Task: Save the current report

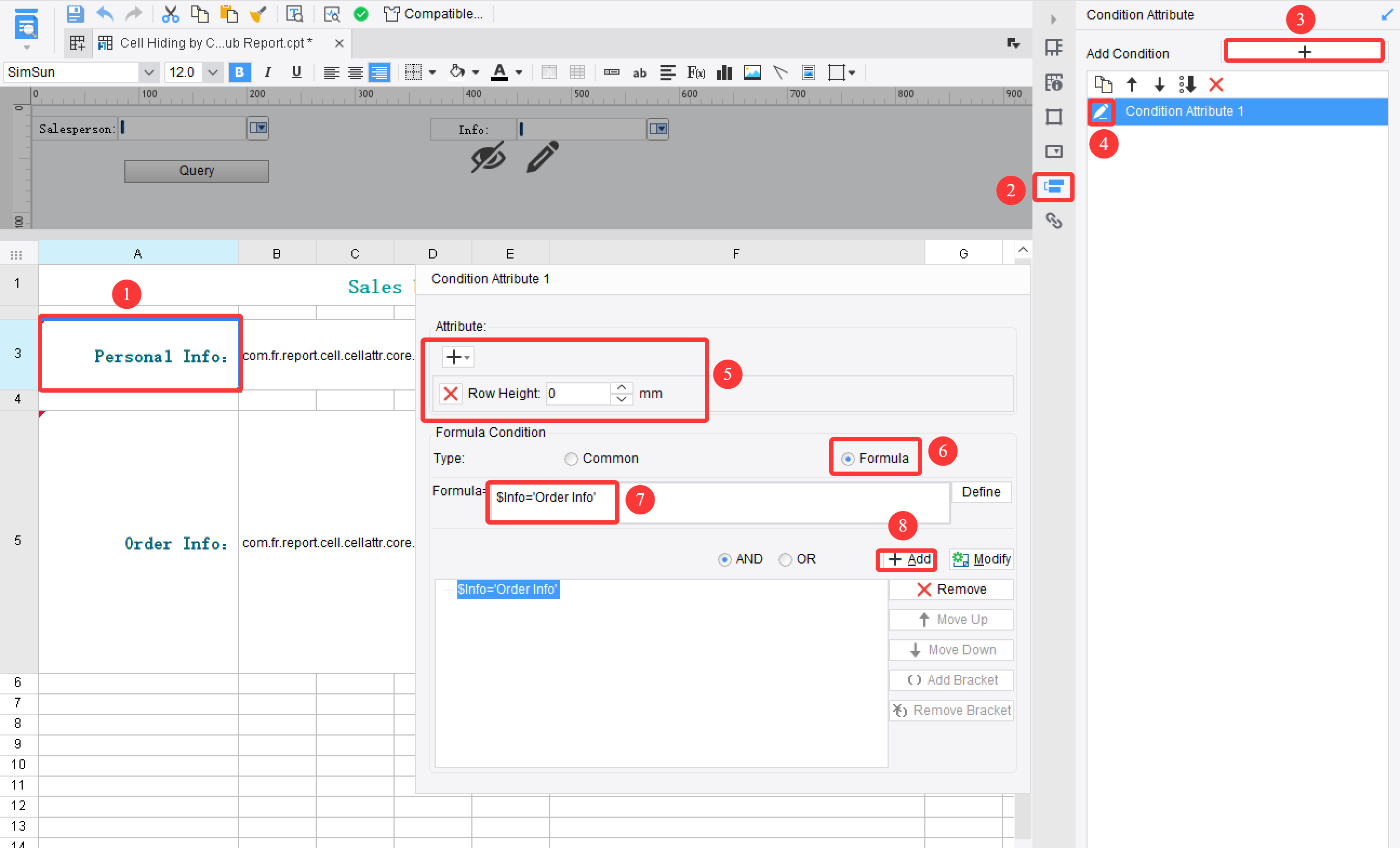Action: pyautogui.click(x=74, y=14)
